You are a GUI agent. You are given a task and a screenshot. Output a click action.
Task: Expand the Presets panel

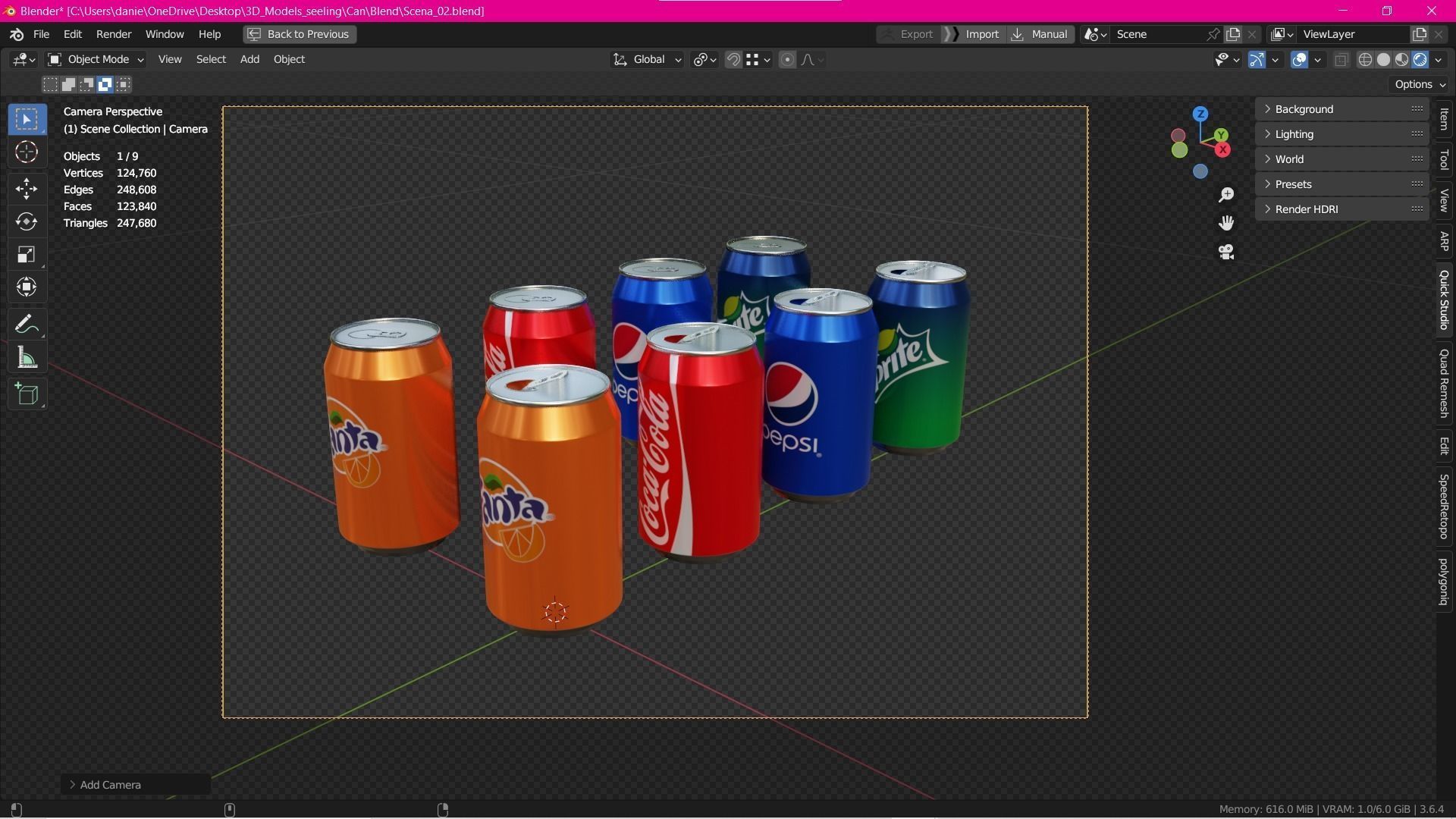pos(1342,184)
